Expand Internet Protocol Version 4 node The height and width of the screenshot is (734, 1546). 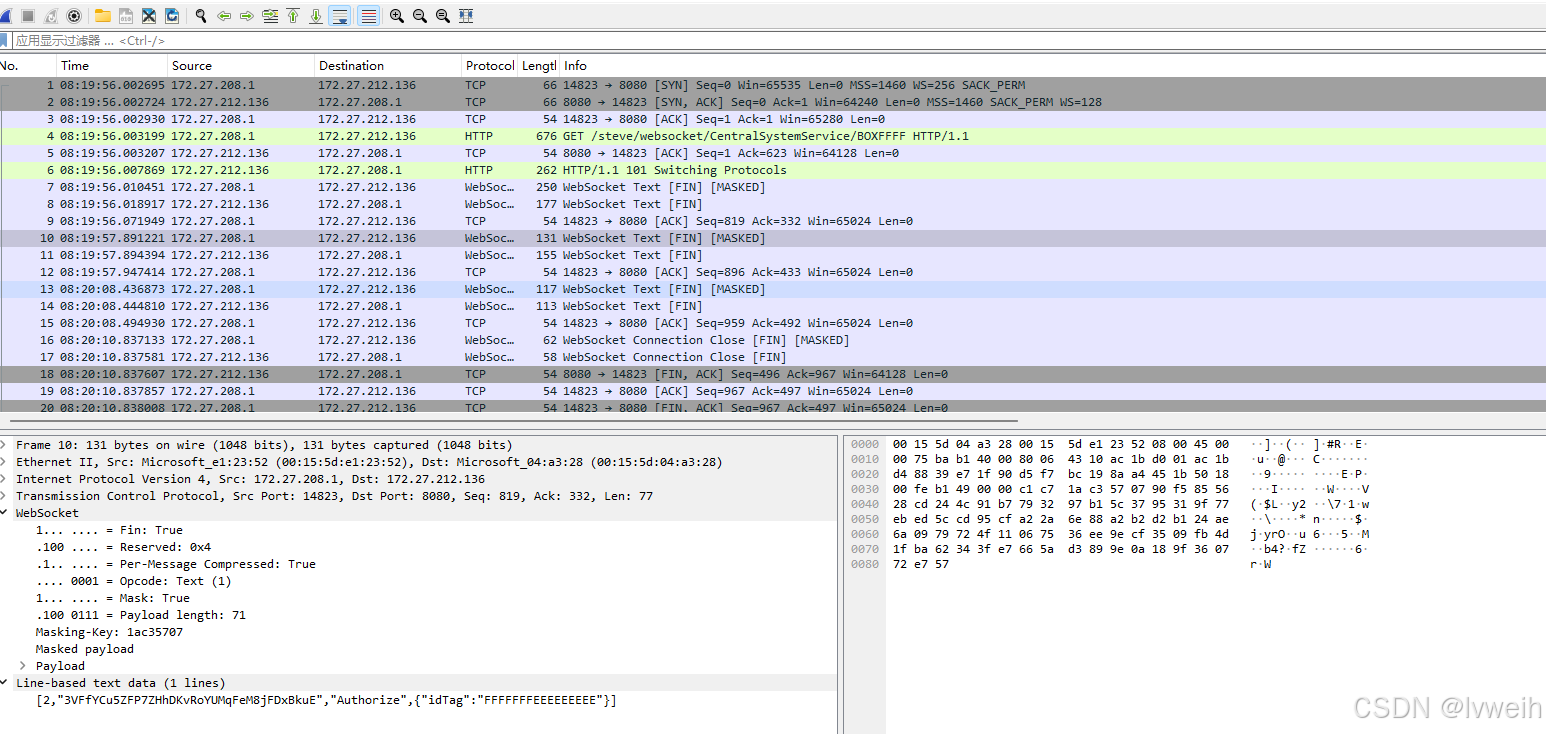(x=4, y=479)
